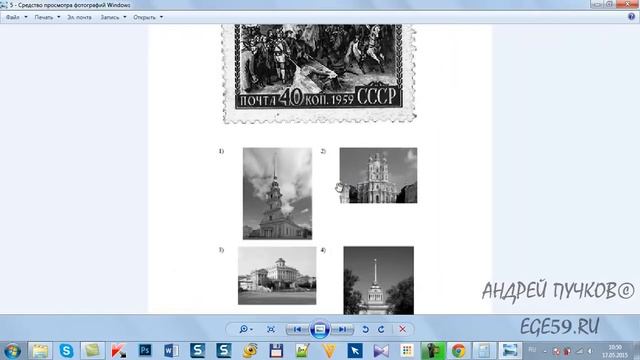Expand the Открыть dropdown arrow
The width and height of the screenshot is (640, 360).
[x=161, y=17]
